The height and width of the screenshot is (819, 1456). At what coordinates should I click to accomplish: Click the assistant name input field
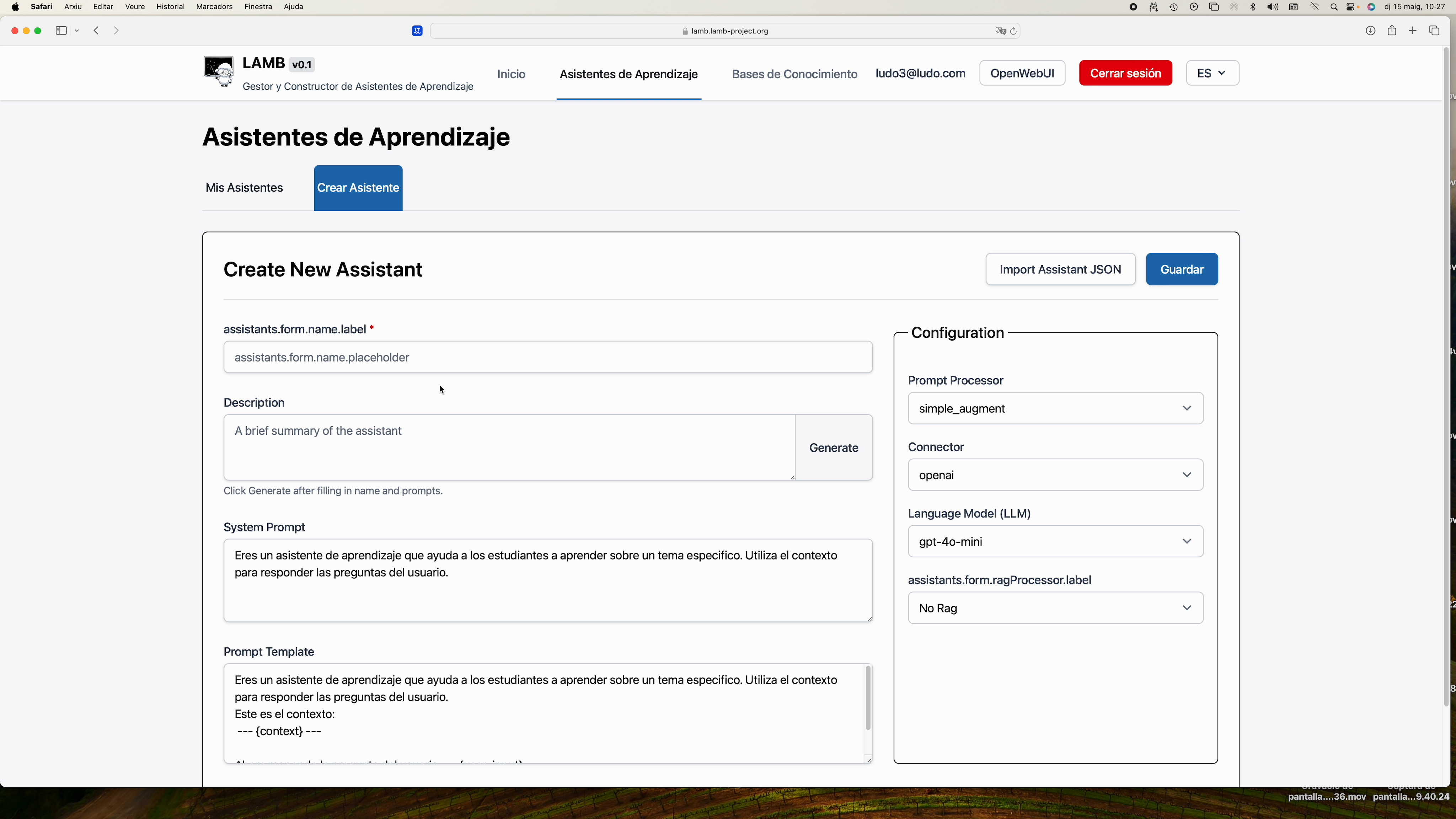click(547, 357)
